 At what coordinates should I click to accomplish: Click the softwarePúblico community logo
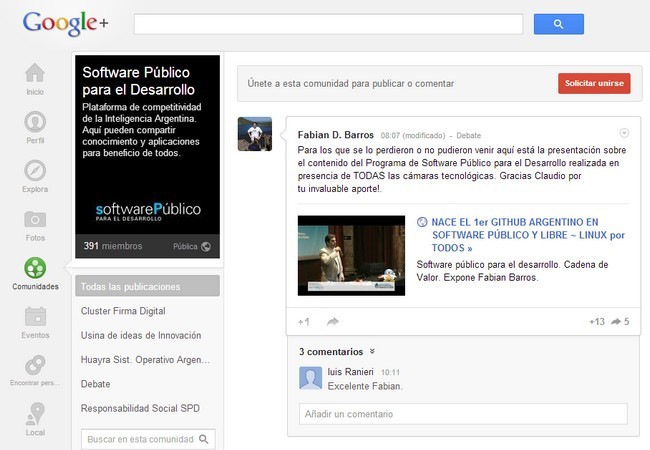[x=148, y=211]
